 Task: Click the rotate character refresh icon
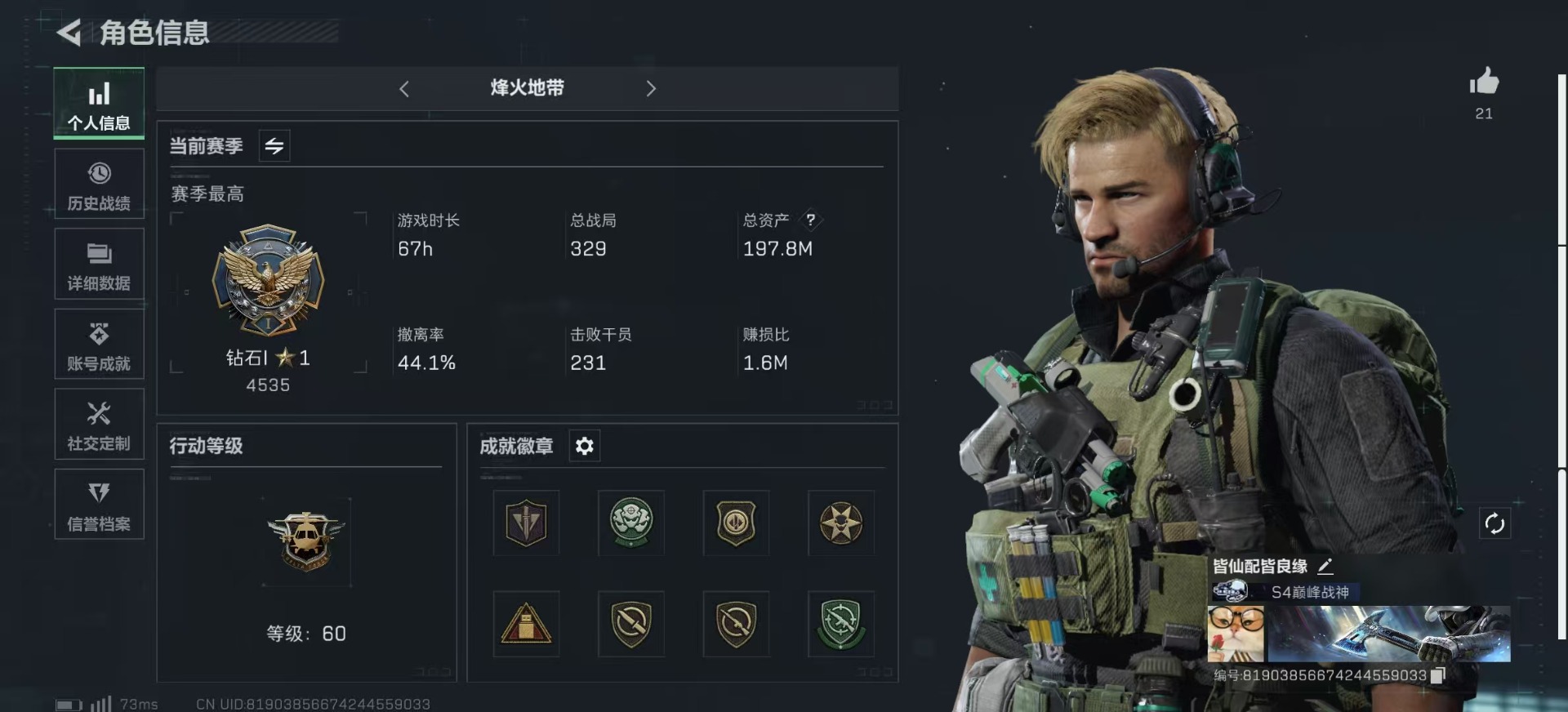coord(1494,523)
